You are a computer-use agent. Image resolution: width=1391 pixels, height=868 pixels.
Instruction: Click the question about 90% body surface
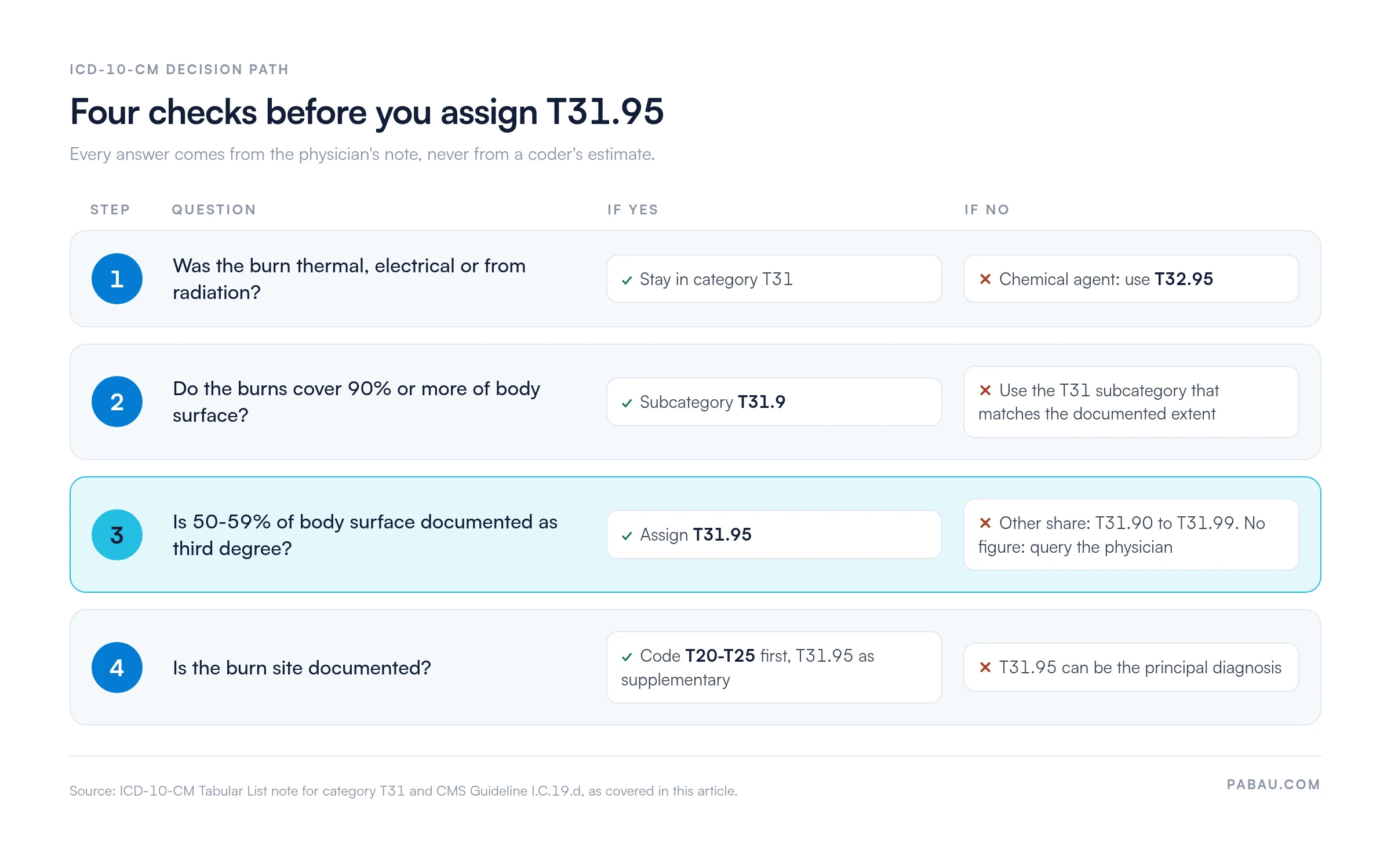(356, 402)
